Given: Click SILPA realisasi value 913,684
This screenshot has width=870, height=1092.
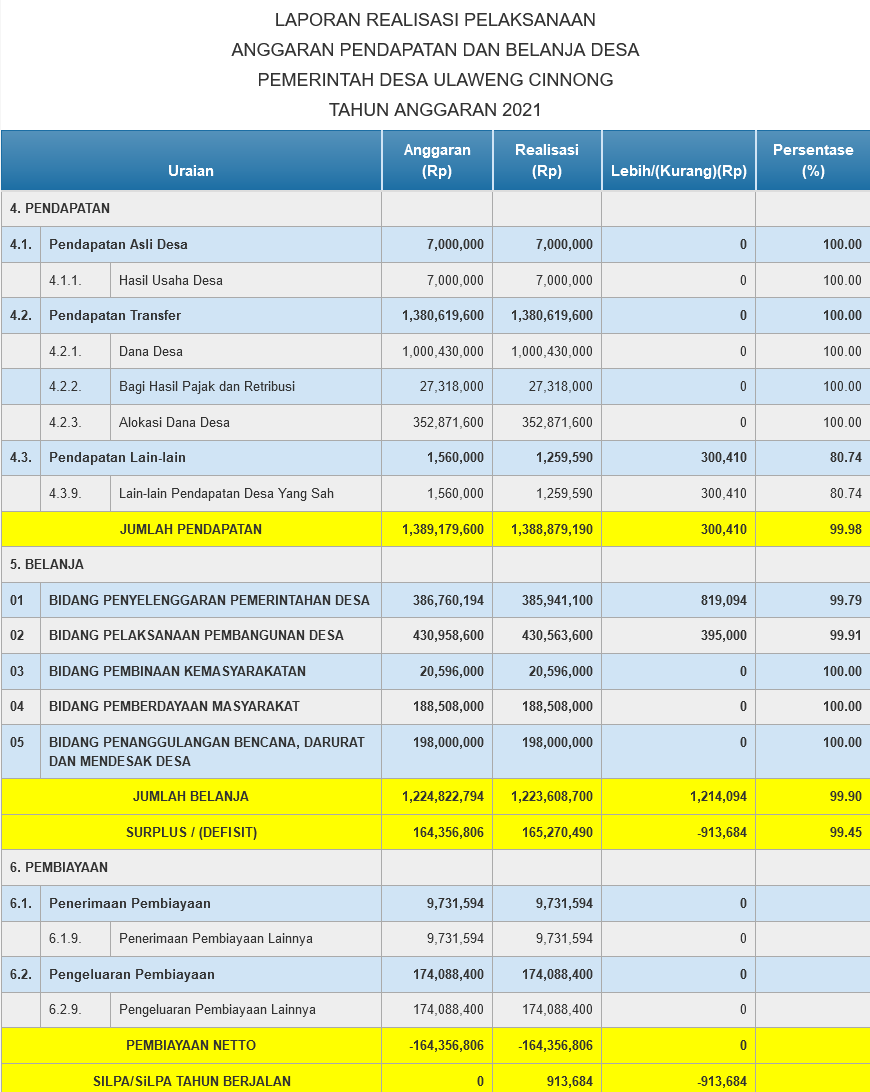Looking at the screenshot, I should tap(570, 1082).
